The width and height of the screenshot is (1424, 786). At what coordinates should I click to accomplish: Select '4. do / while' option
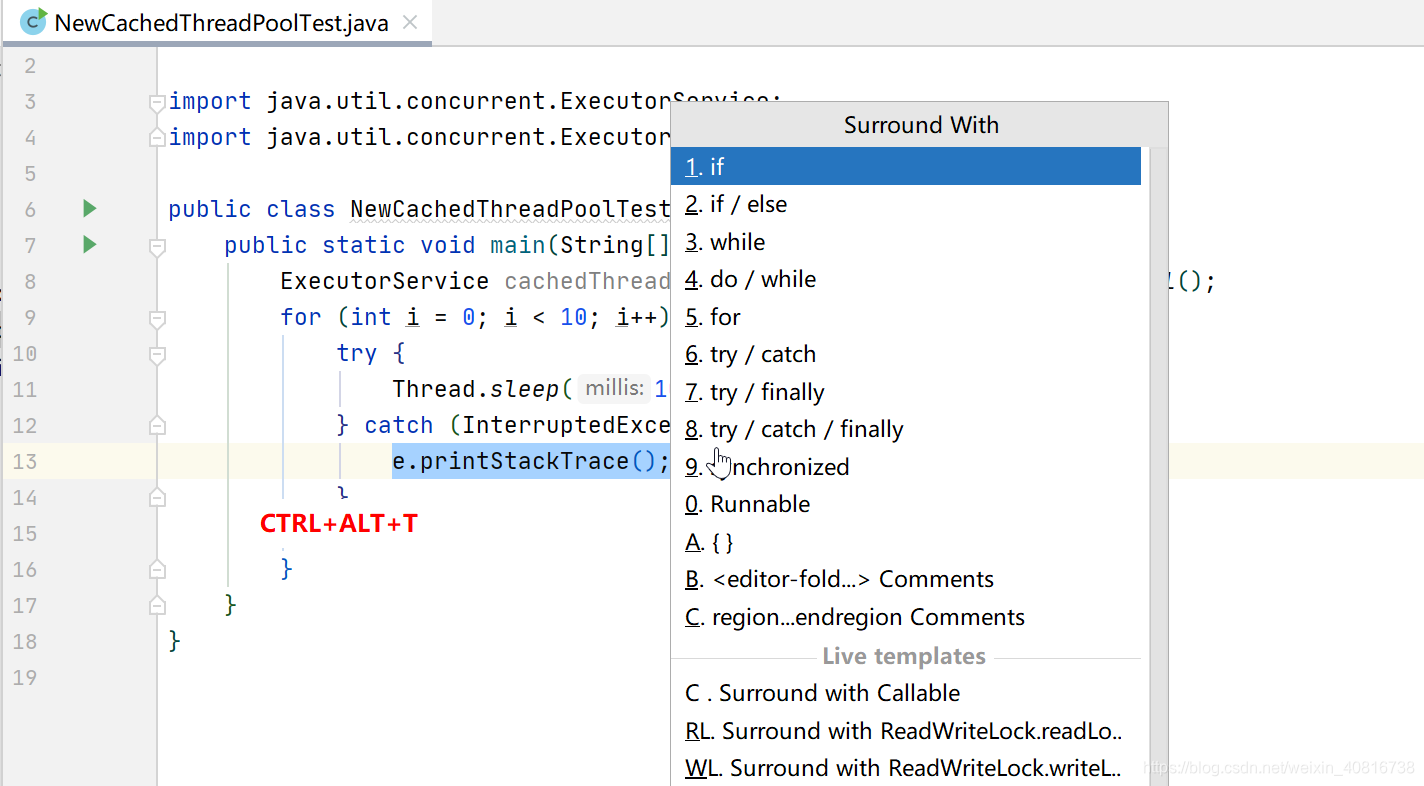906,279
